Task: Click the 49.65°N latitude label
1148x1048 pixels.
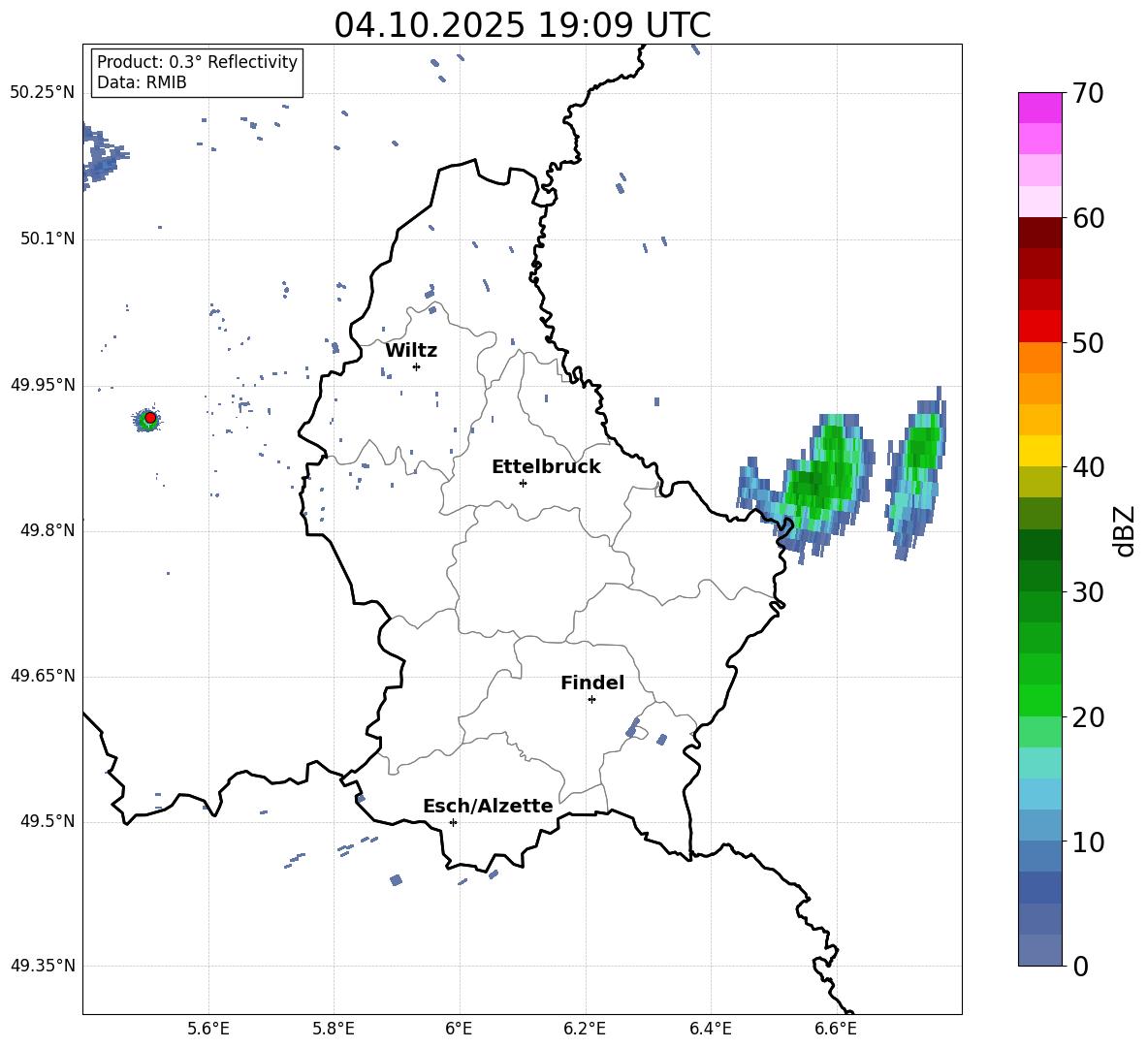Action: point(43,676)
